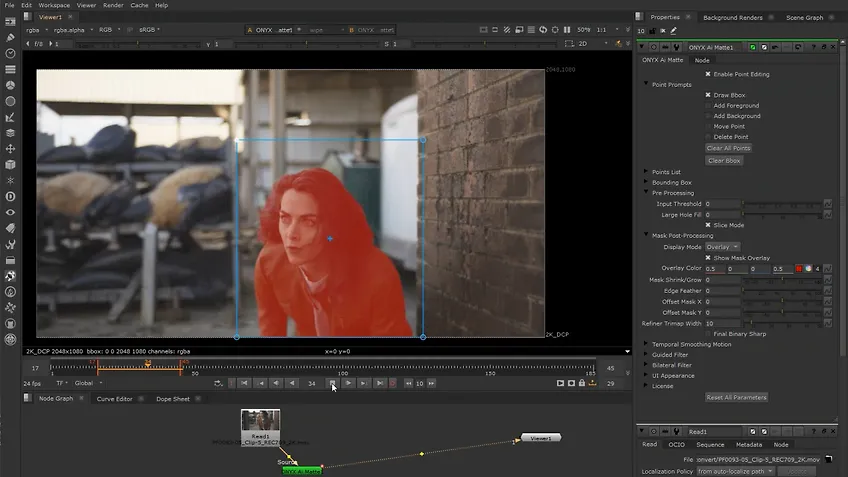Collapse the Pre Processing section
The height and width of the screenshot is (477, 848).
[646, 192]
